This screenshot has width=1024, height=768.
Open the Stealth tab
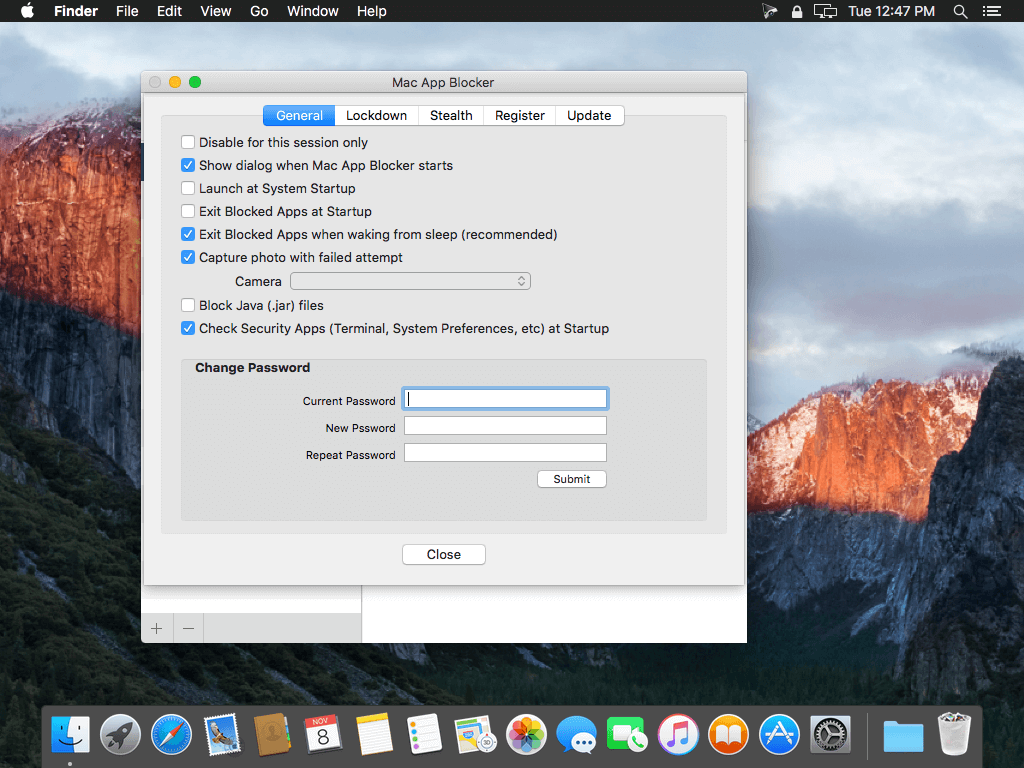pos(451,116)
